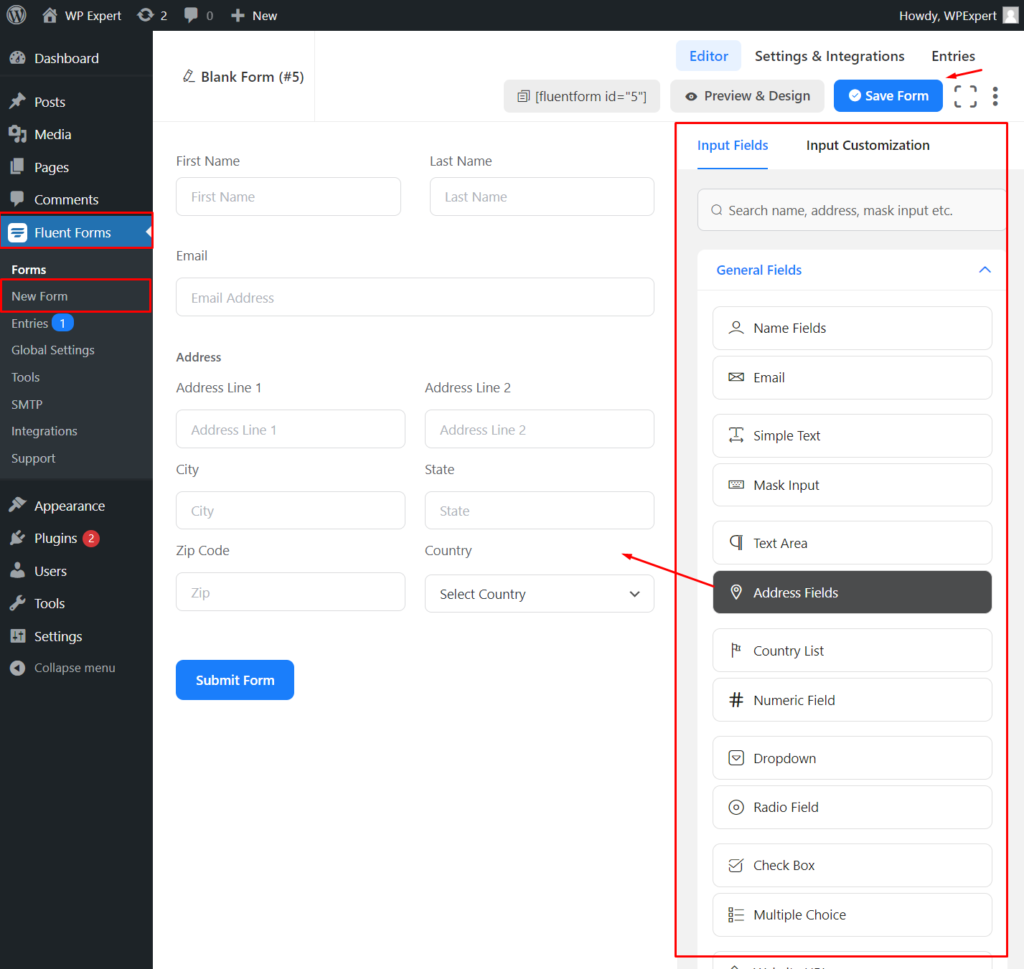Open the three-dot more options menu

click(995, 97)
